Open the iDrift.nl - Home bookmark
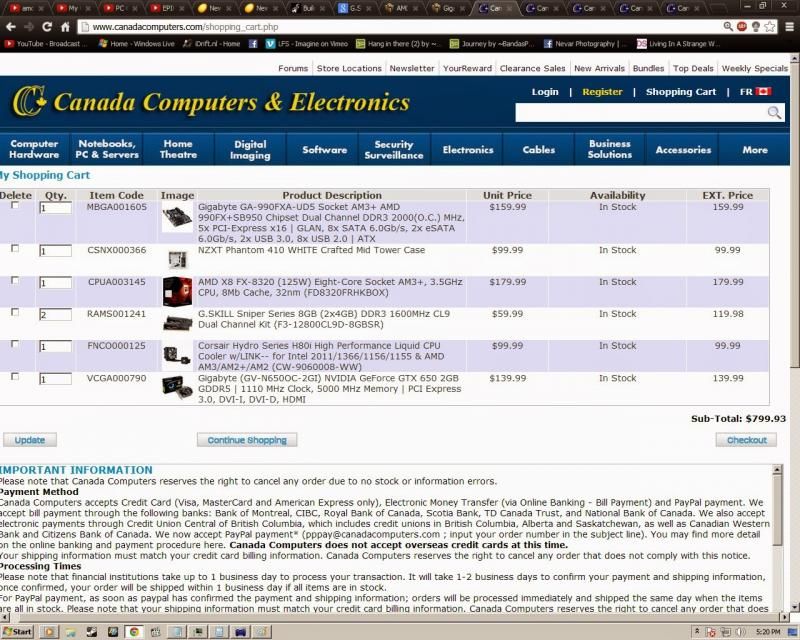Image resolution: width=800 pixels, height=640 pixels. 211,44
